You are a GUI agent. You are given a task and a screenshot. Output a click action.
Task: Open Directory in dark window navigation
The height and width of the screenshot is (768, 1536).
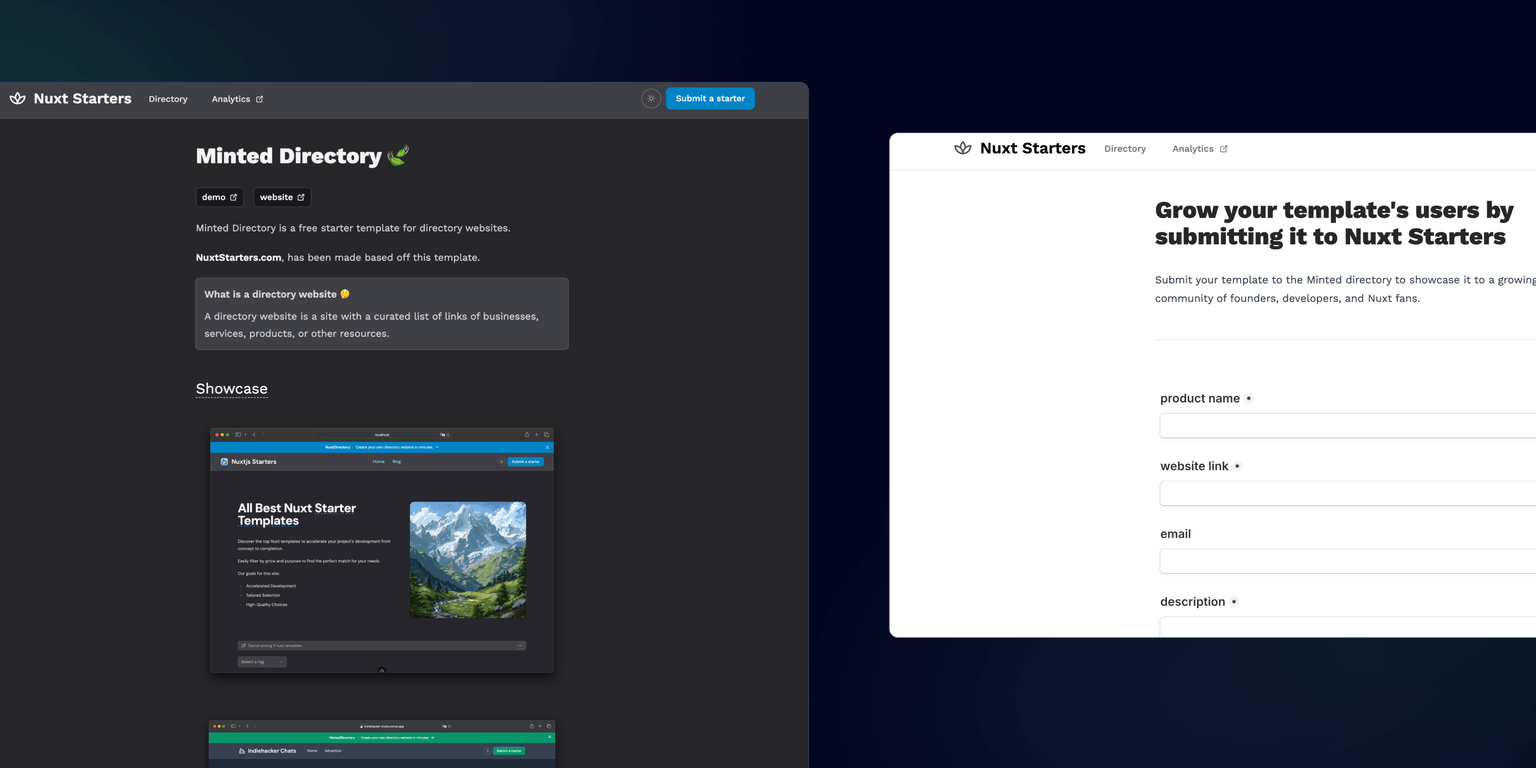coord(168,99)
